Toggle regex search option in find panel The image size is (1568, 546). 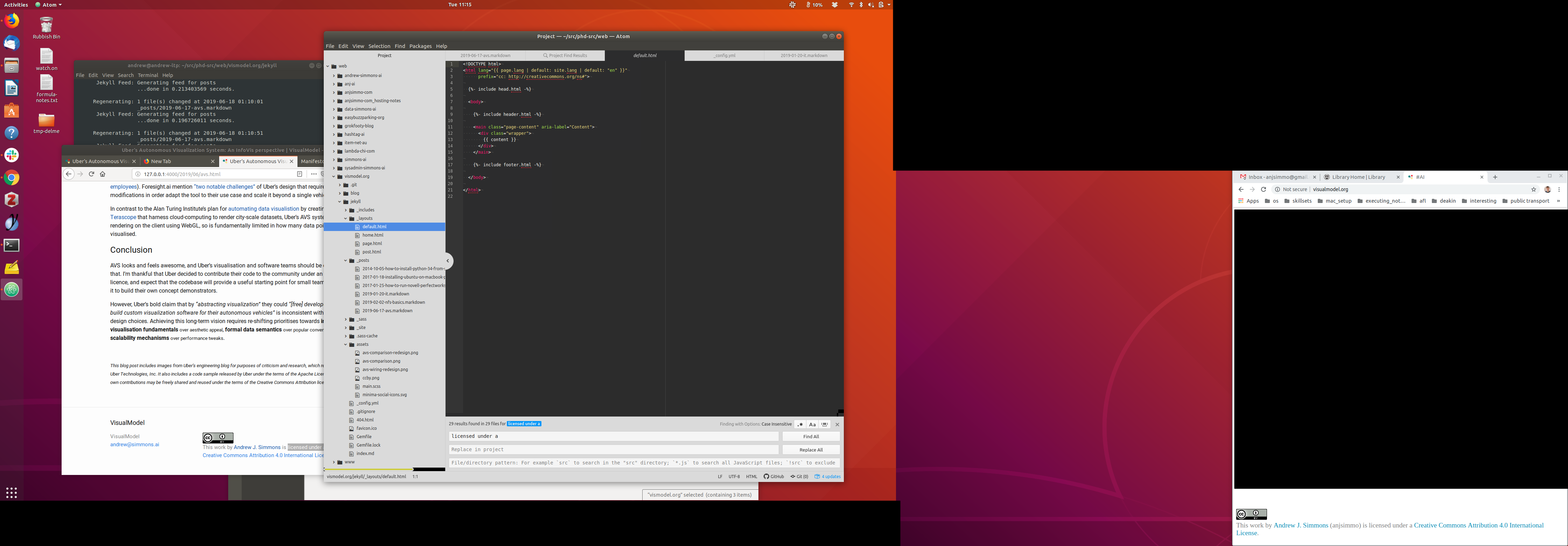(800, 424)
